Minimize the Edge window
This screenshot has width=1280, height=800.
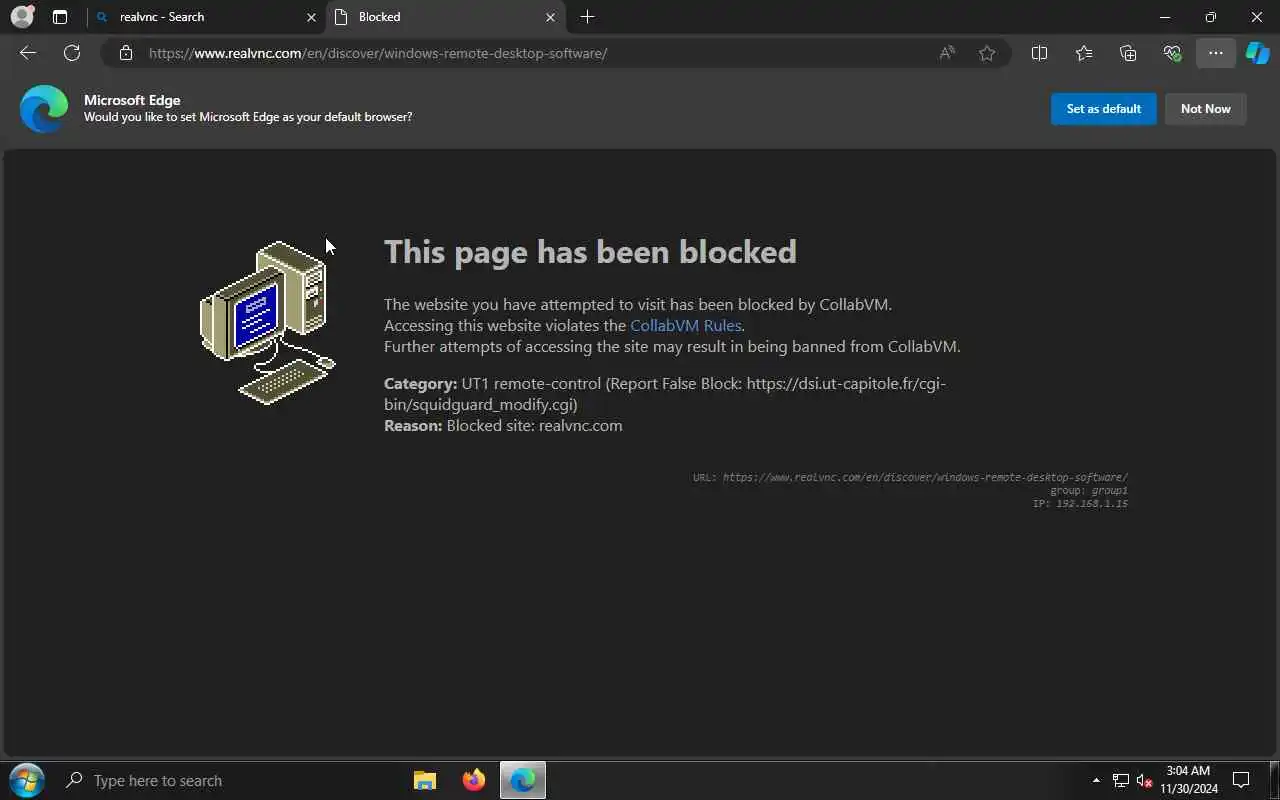click(x=1165, y=17)
